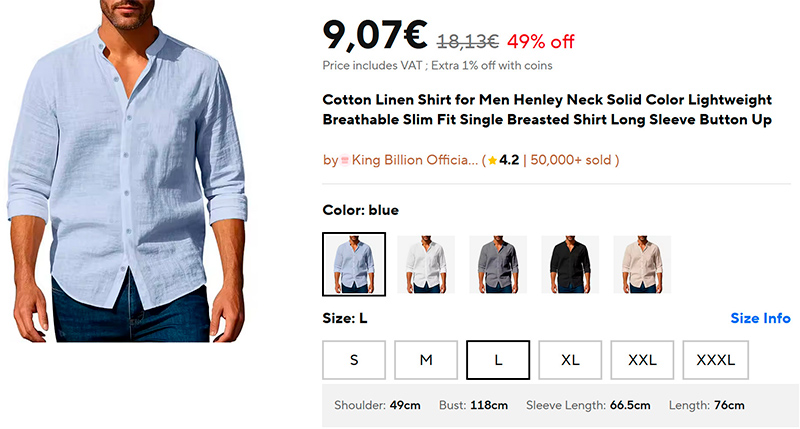
Task: Choose size M
Action: (426, 360)
